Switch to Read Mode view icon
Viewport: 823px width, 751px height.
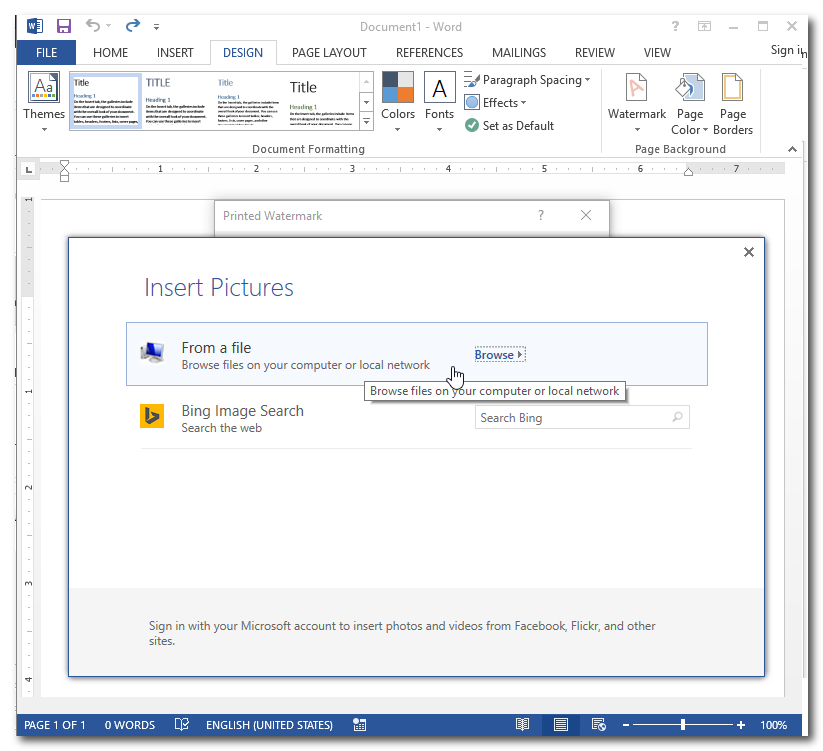(x=522, y=725)
